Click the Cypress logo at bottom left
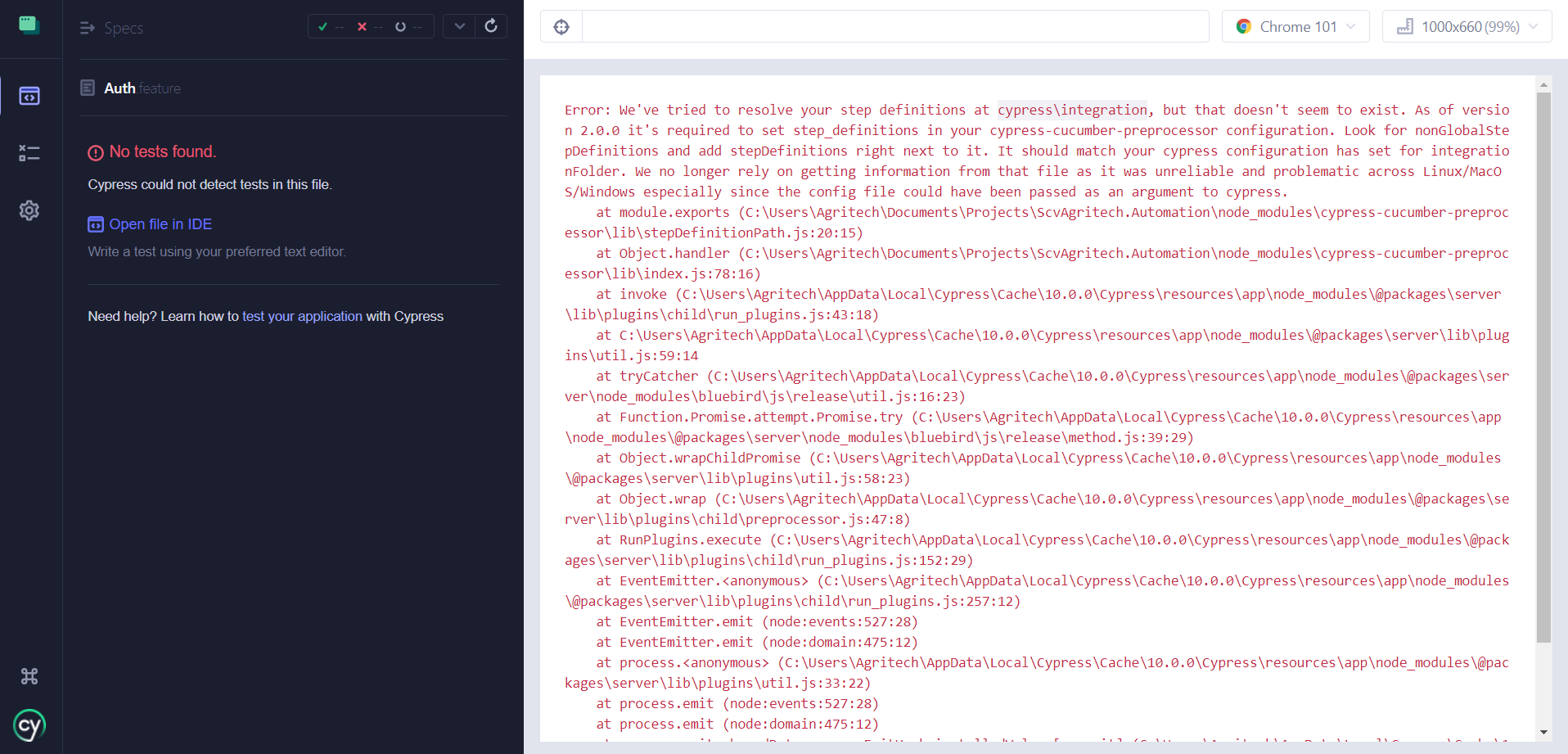 click(x=29, y=725)
